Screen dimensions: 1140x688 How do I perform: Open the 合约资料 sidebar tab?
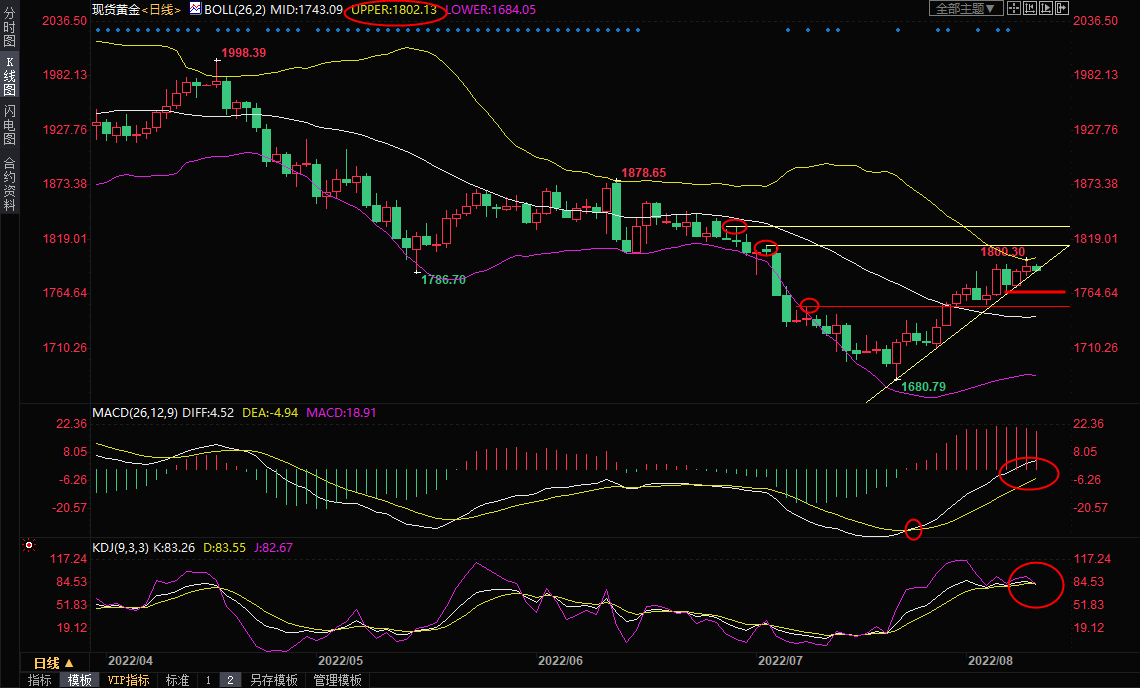pos(9,183)
